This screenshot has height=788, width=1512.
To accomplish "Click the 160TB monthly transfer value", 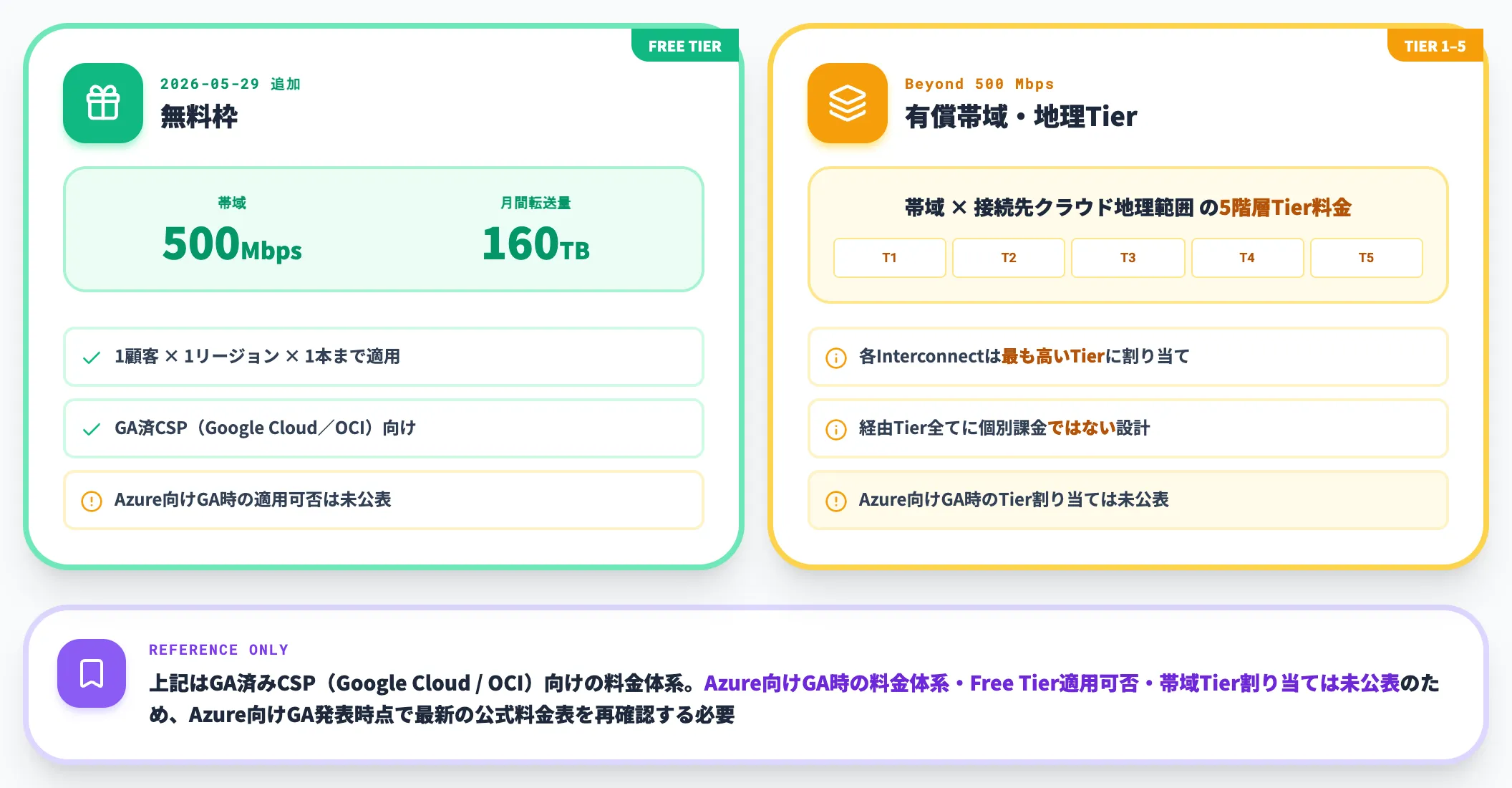I will click(535, 244).
